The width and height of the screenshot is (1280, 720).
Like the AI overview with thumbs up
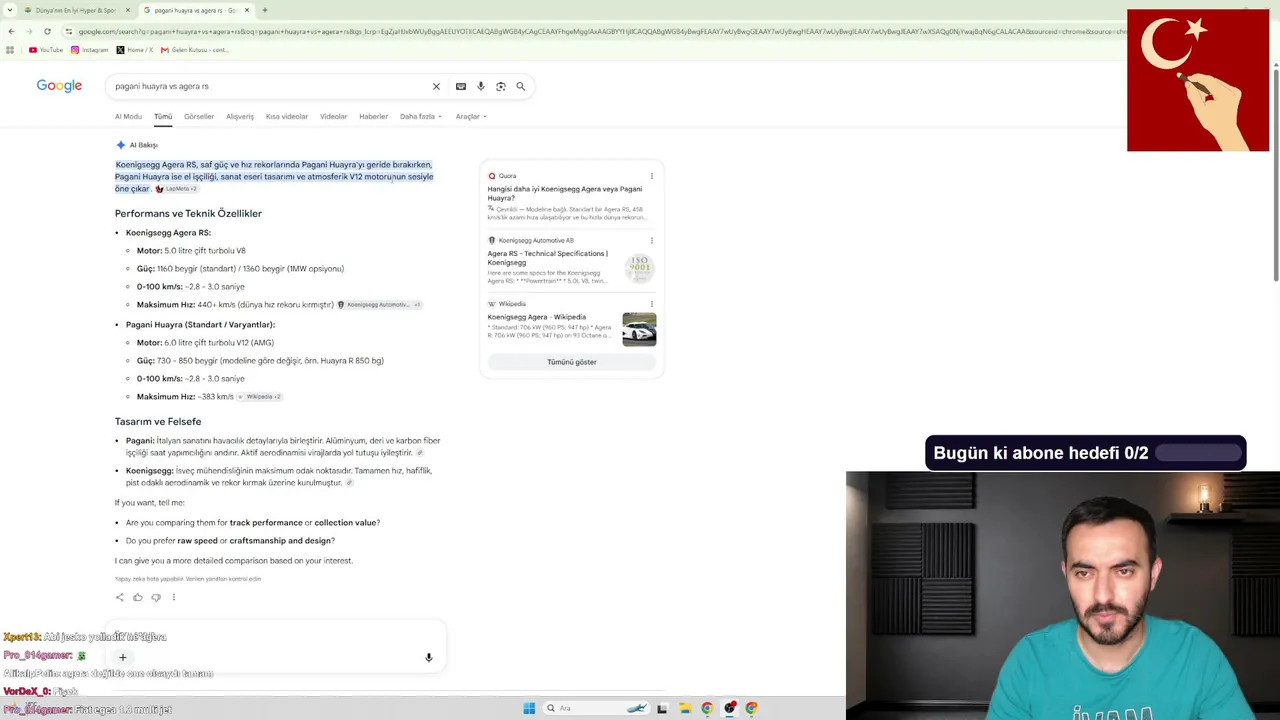tap(138, 597)
